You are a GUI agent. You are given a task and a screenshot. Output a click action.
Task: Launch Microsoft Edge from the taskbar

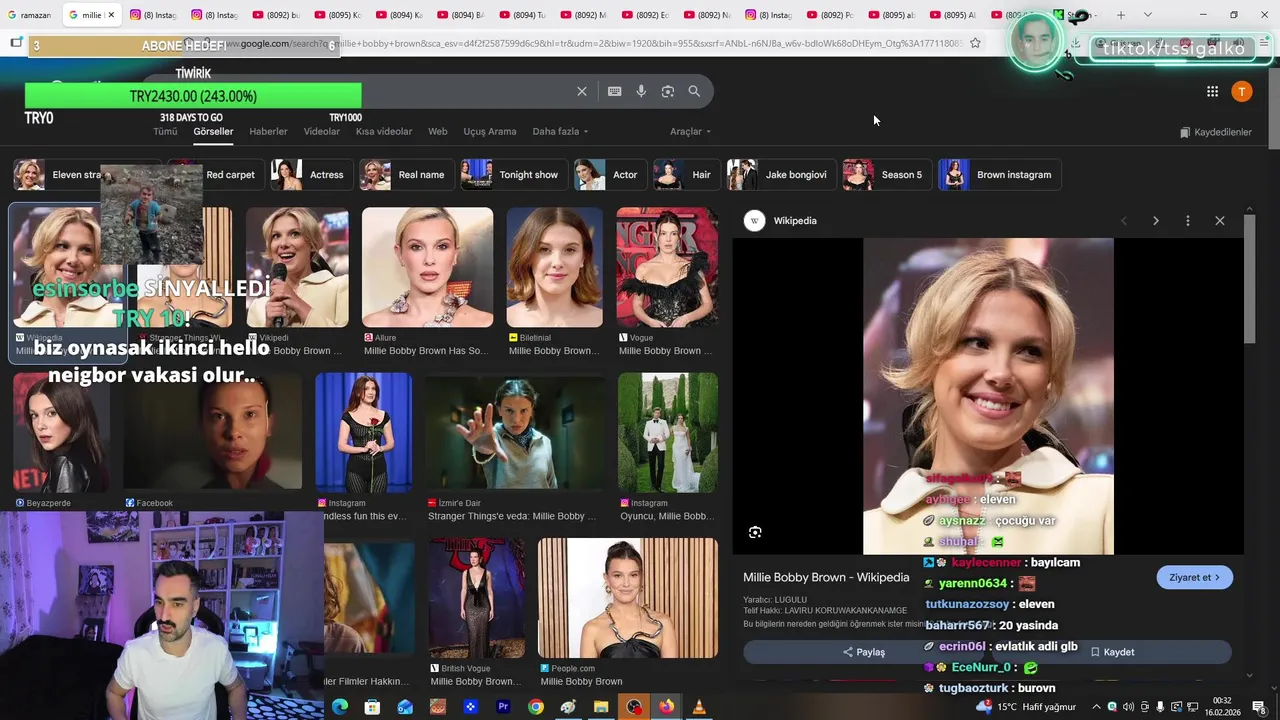coord(340,707)
